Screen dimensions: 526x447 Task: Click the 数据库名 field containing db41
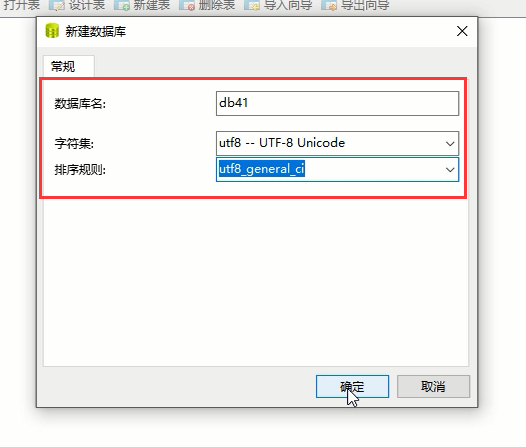tap(337, 103)
